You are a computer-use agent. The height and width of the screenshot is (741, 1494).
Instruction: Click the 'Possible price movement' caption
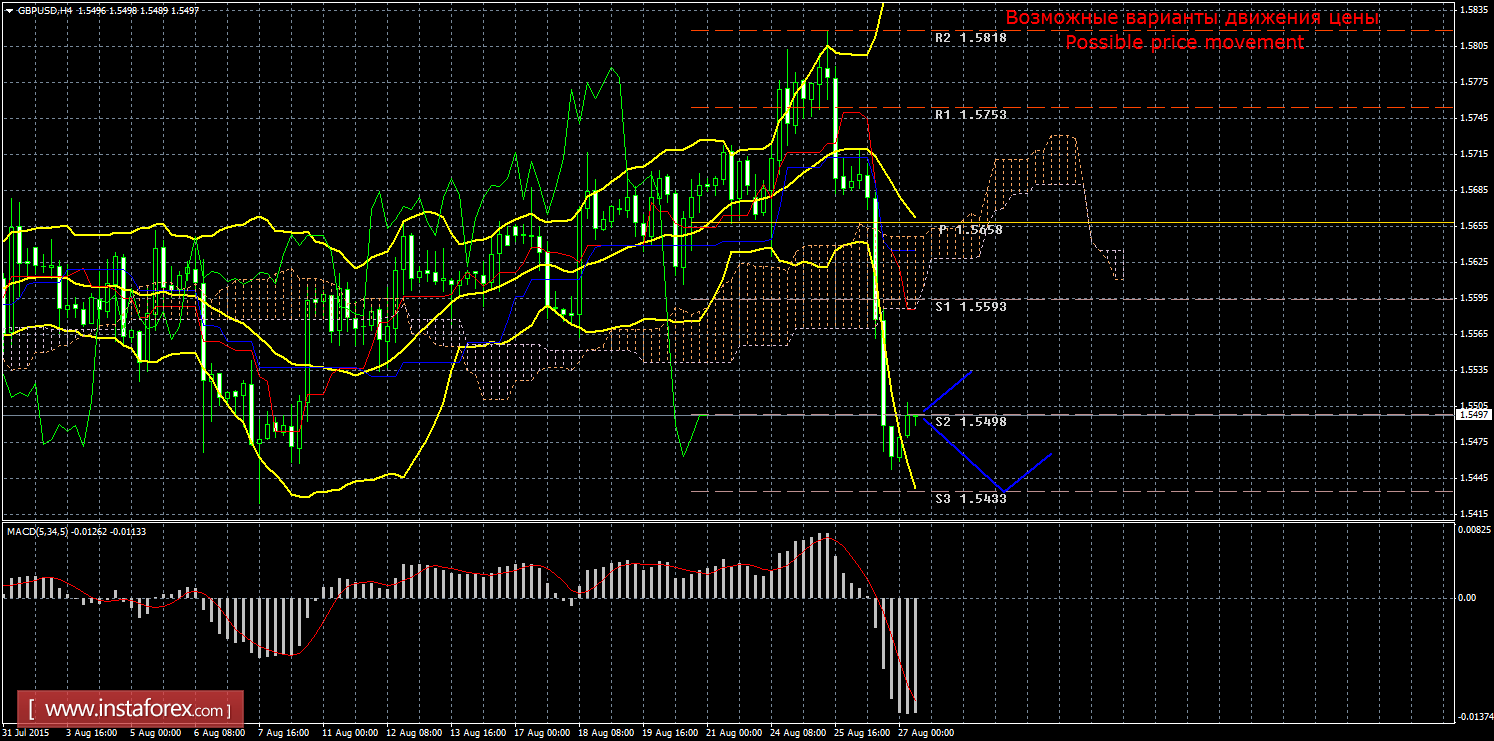(1184, 42)
